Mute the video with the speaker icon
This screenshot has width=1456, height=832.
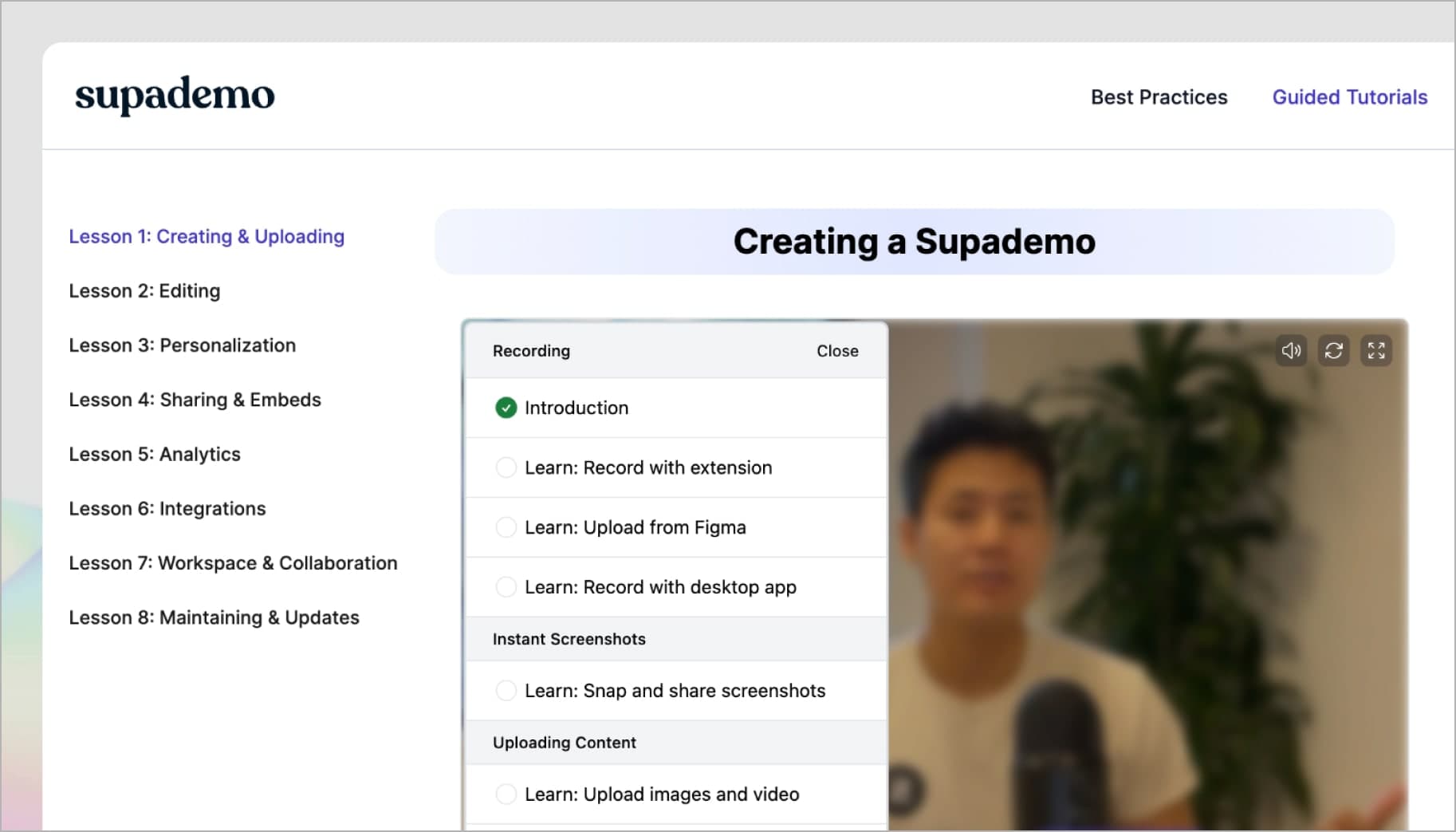pos(1291,350)
